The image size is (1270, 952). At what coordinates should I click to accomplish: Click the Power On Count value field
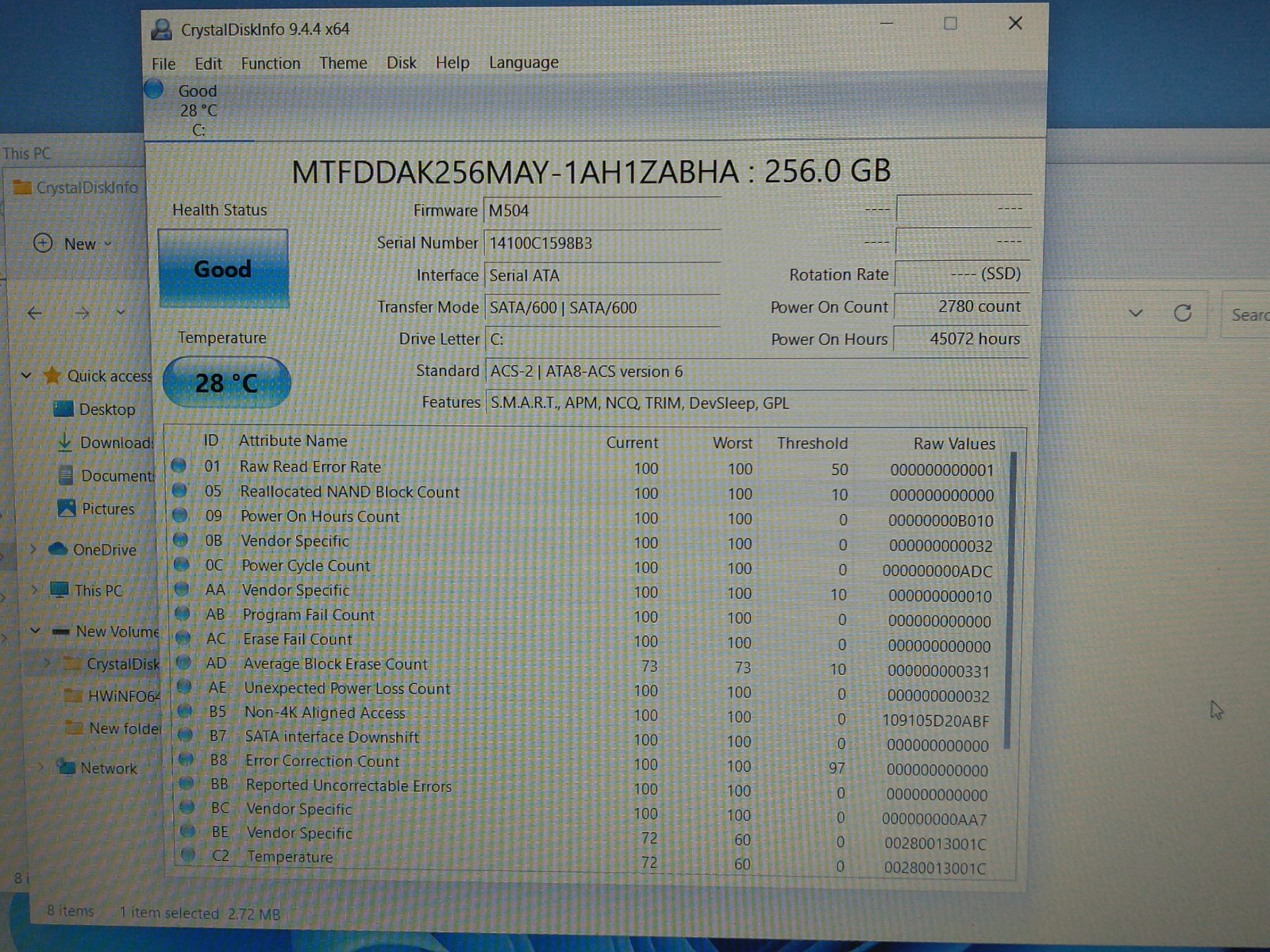(x=960, y=306)
